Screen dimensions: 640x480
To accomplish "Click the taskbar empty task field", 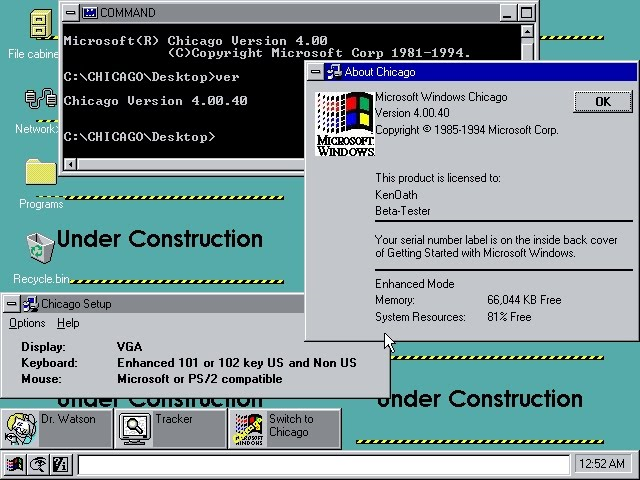I will pos(324,464).
